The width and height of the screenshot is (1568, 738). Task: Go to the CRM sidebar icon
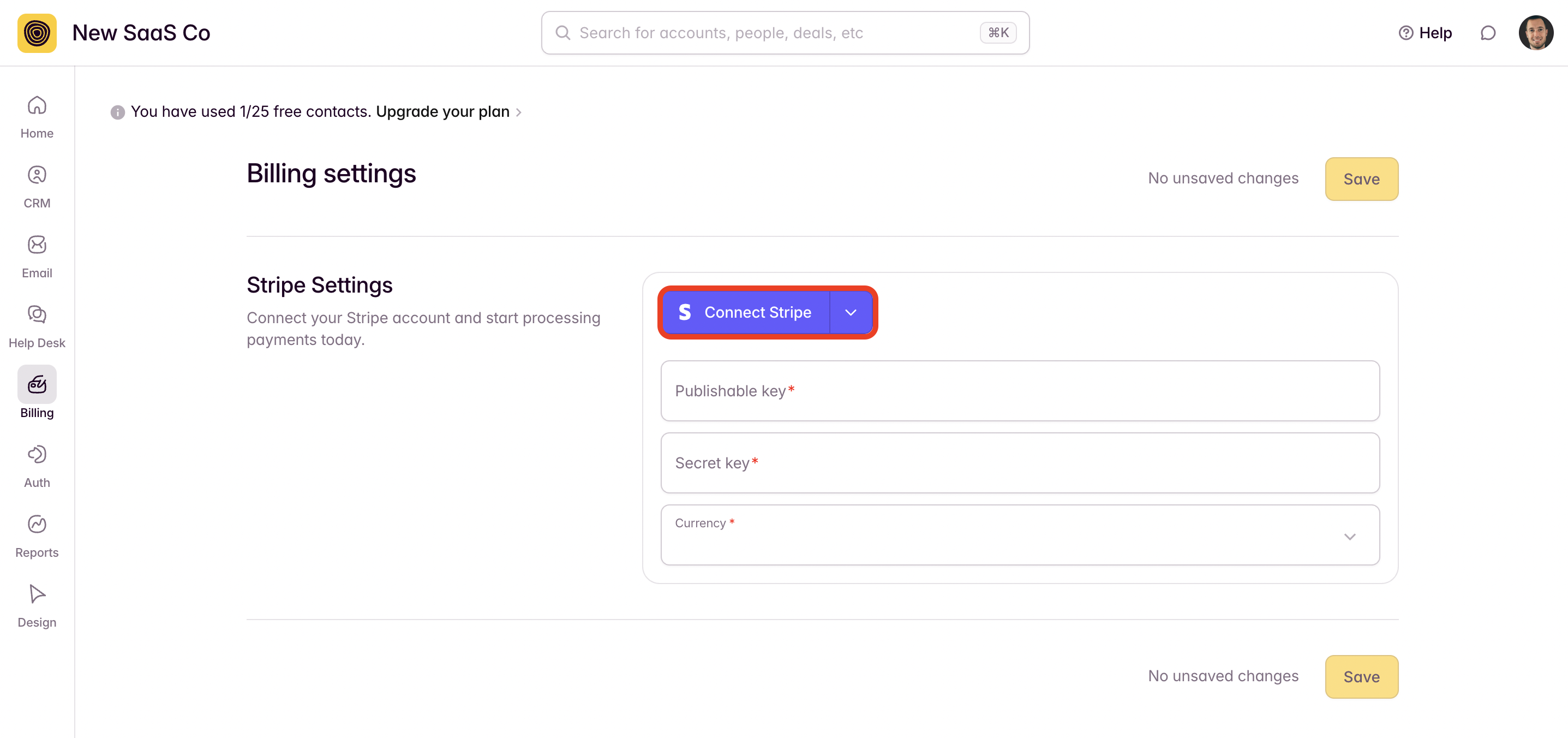(37, 175)
